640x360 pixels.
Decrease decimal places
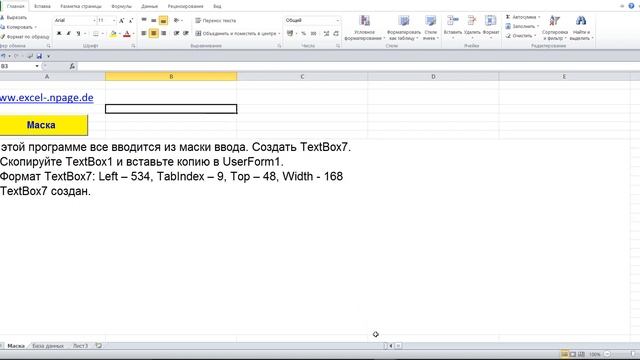[336, 33]
